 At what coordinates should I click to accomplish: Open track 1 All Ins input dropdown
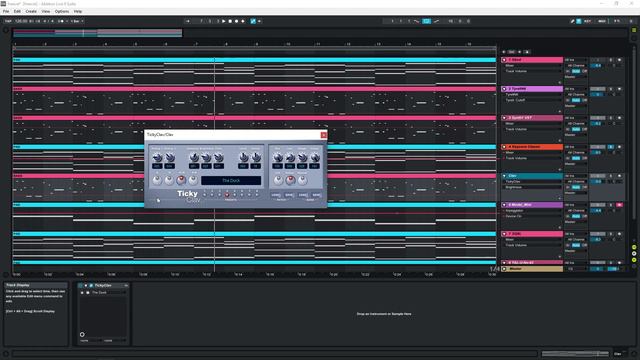coord(576,60)
